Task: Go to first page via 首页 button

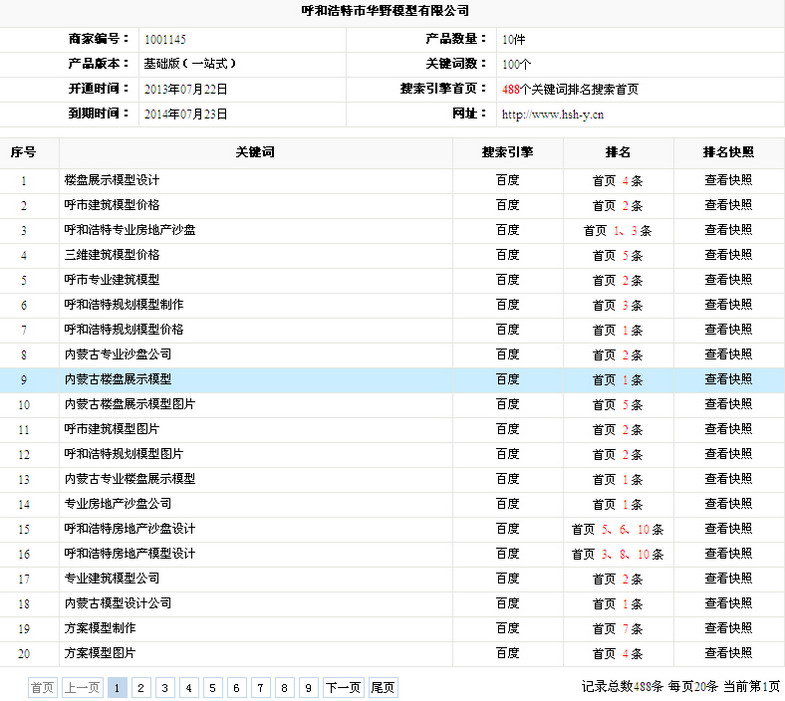Action: coord(43,687)
